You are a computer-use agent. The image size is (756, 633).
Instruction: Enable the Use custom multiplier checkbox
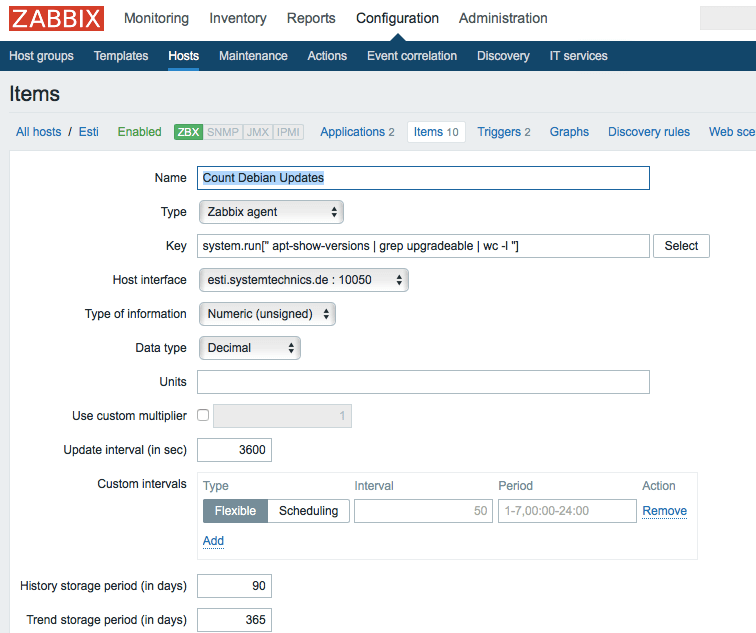(x=203, y=415)
